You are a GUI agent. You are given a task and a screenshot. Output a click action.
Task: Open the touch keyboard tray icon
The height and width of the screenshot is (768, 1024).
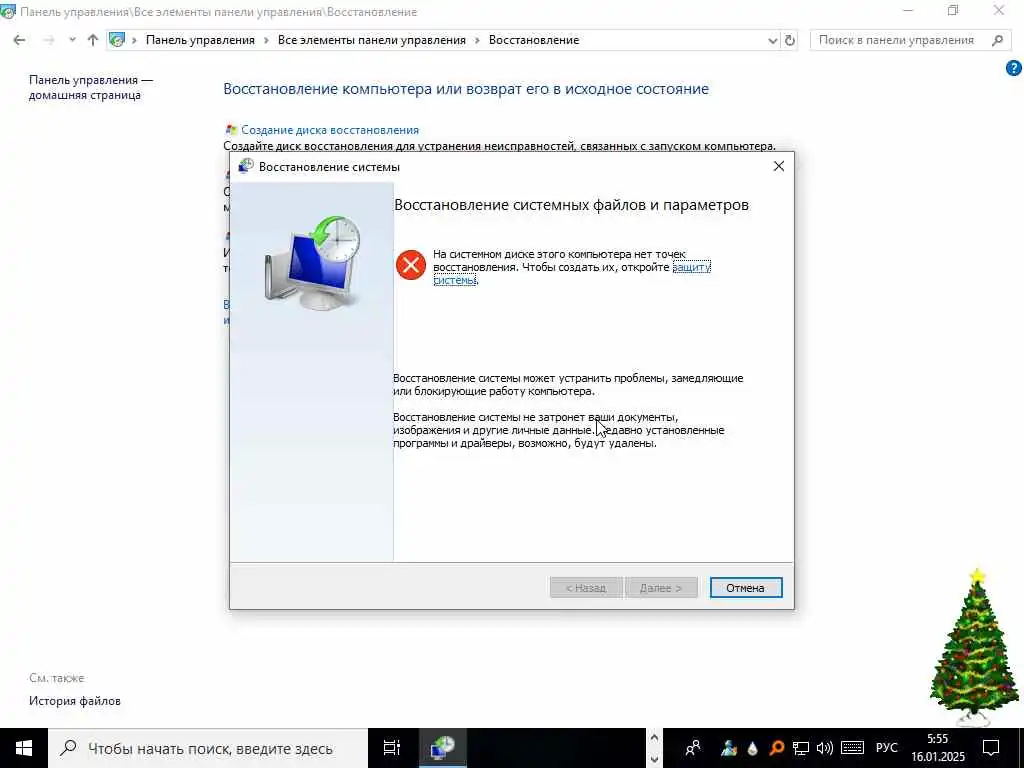(852, 748)
